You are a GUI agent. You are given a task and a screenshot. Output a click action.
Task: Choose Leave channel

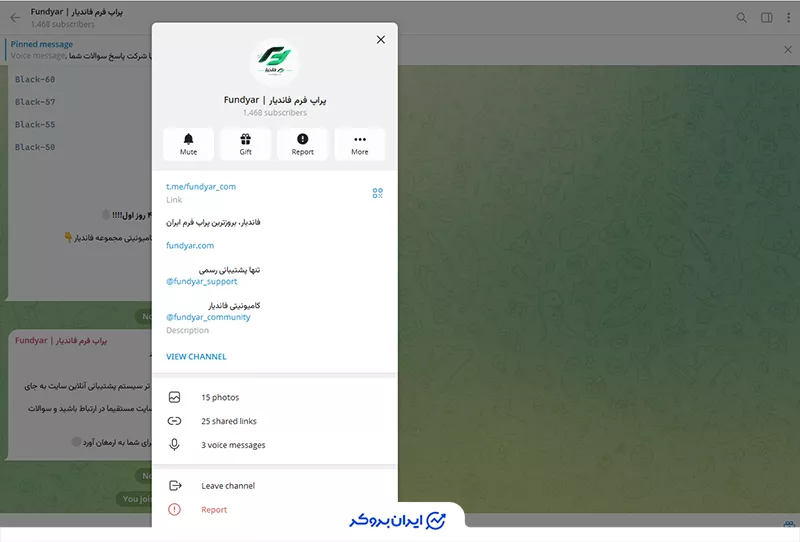click(x=274, y=486)
